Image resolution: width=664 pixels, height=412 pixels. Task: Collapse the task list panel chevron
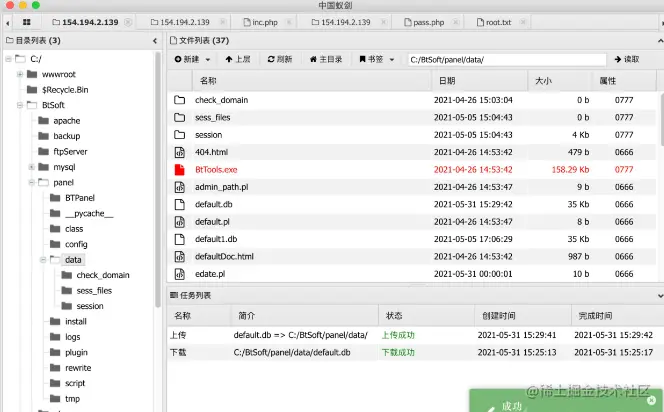[660, 296]
